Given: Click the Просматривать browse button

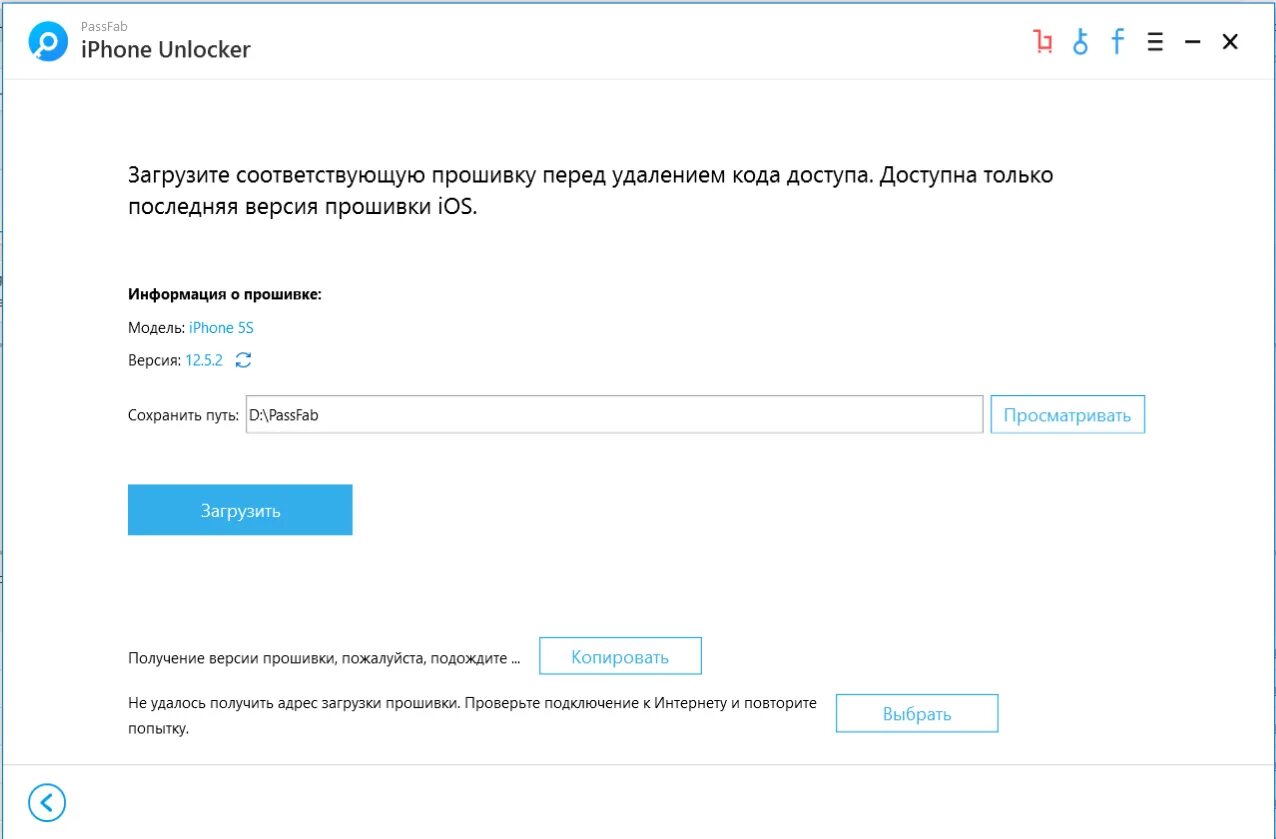Looking at the screenshot, I should point(1067,415).
